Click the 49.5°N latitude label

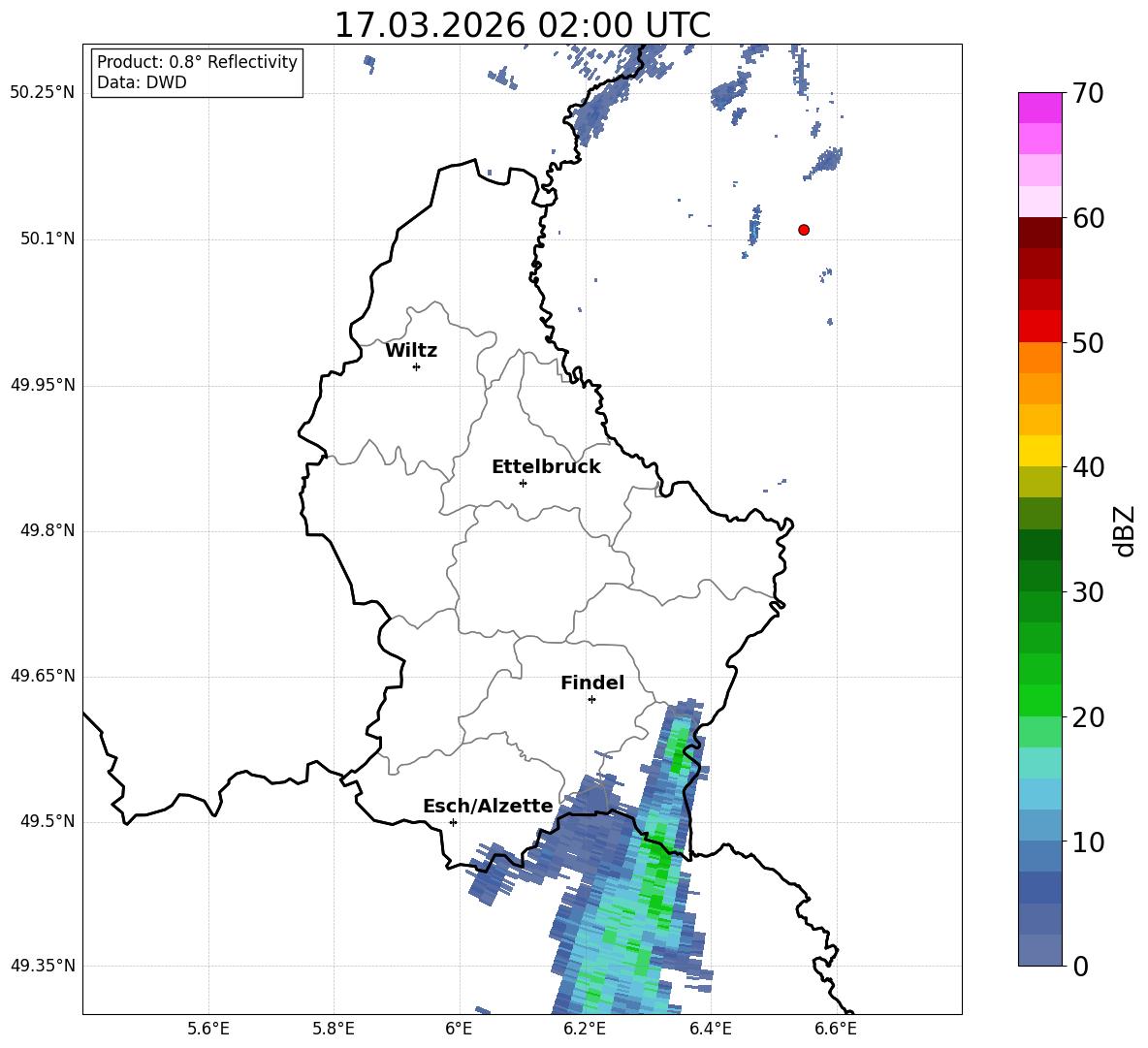(48, 821)
